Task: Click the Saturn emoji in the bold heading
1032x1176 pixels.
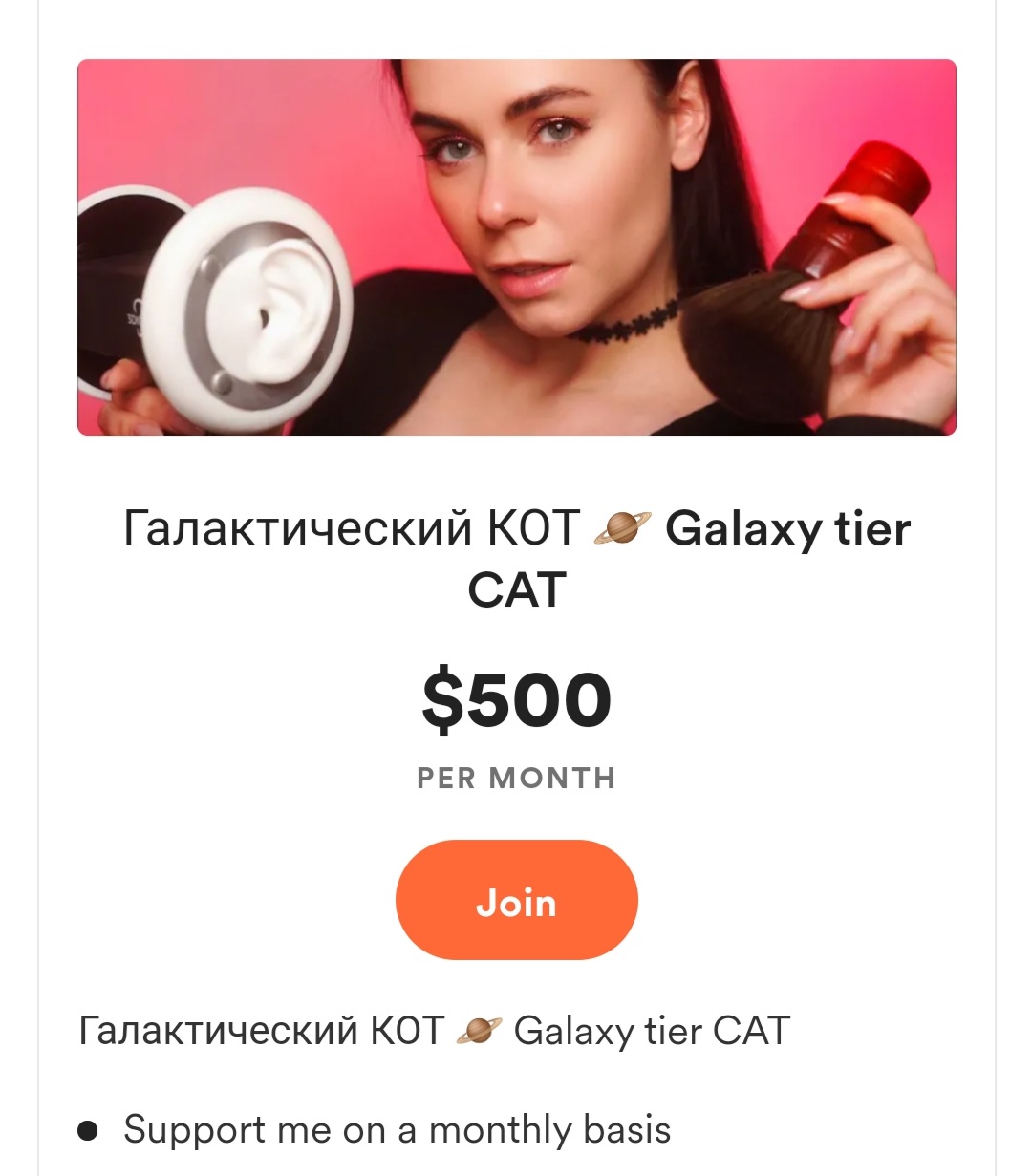Action: (622, 528)
